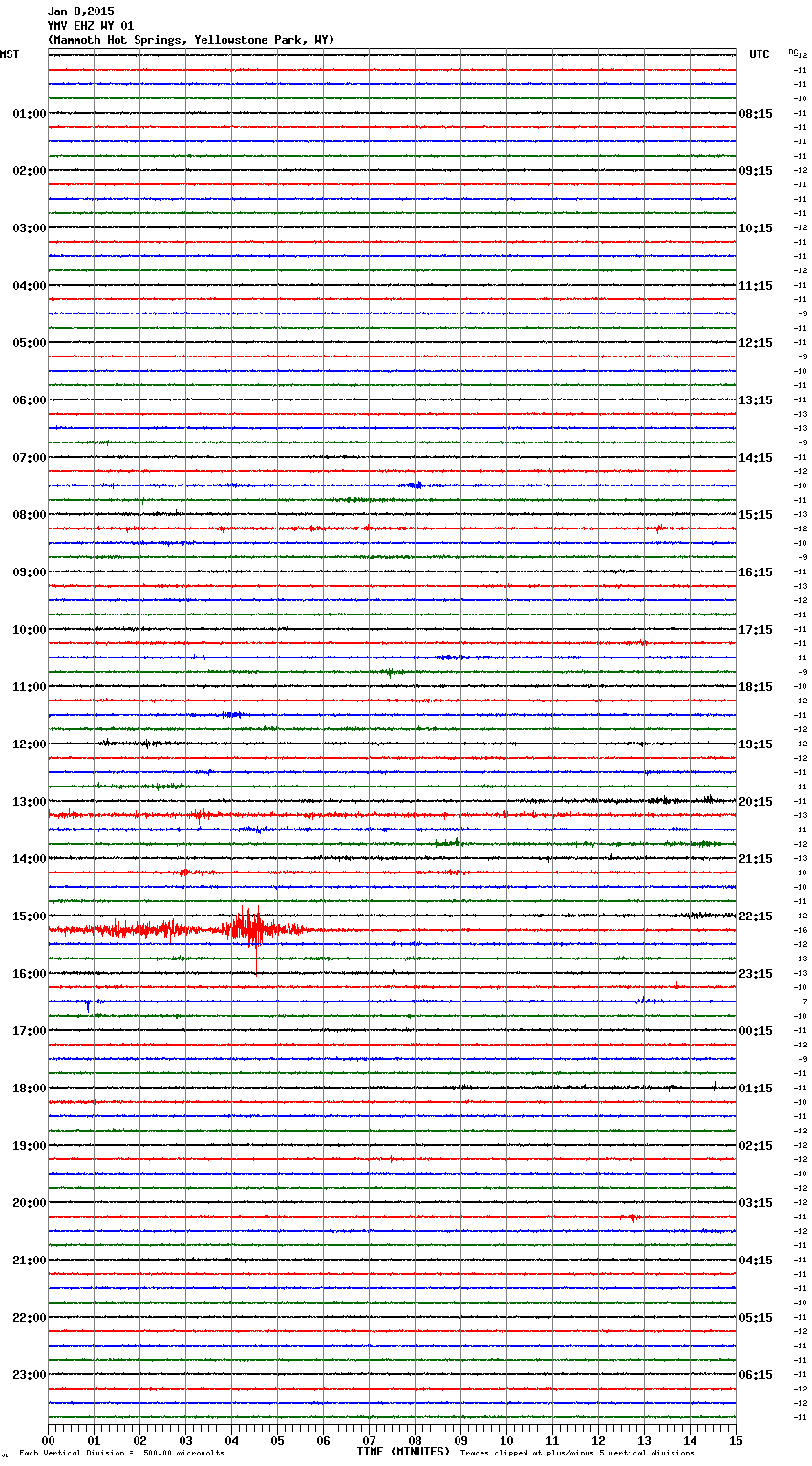This screenshot has height=1466, width=812.
Task: Select the 16:00 MST row label
Action: tap(30, 974)
